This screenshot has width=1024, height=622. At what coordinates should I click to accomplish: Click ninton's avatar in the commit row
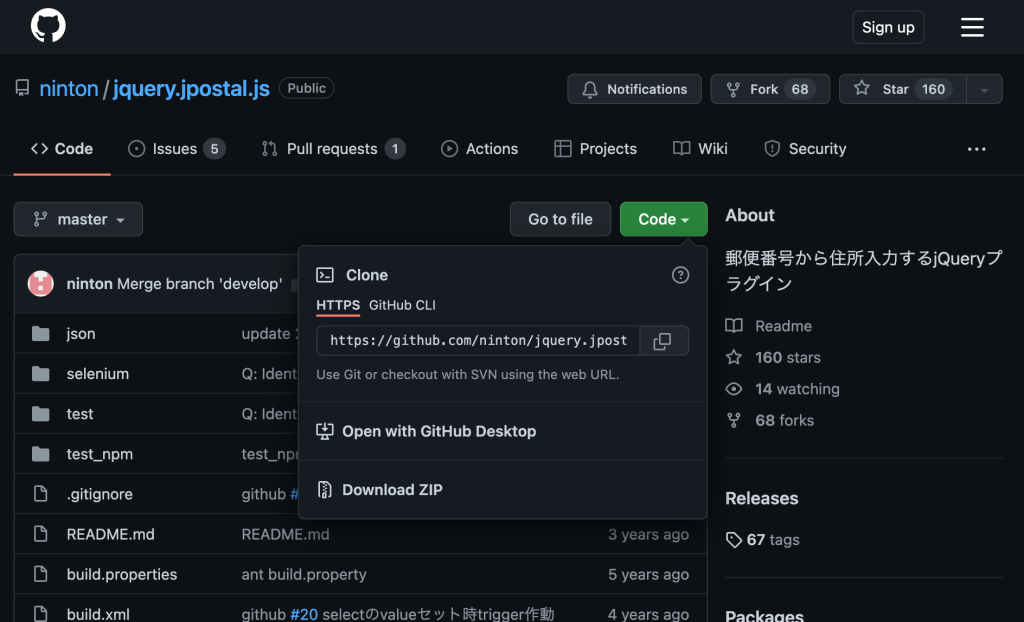click(40, 284)
